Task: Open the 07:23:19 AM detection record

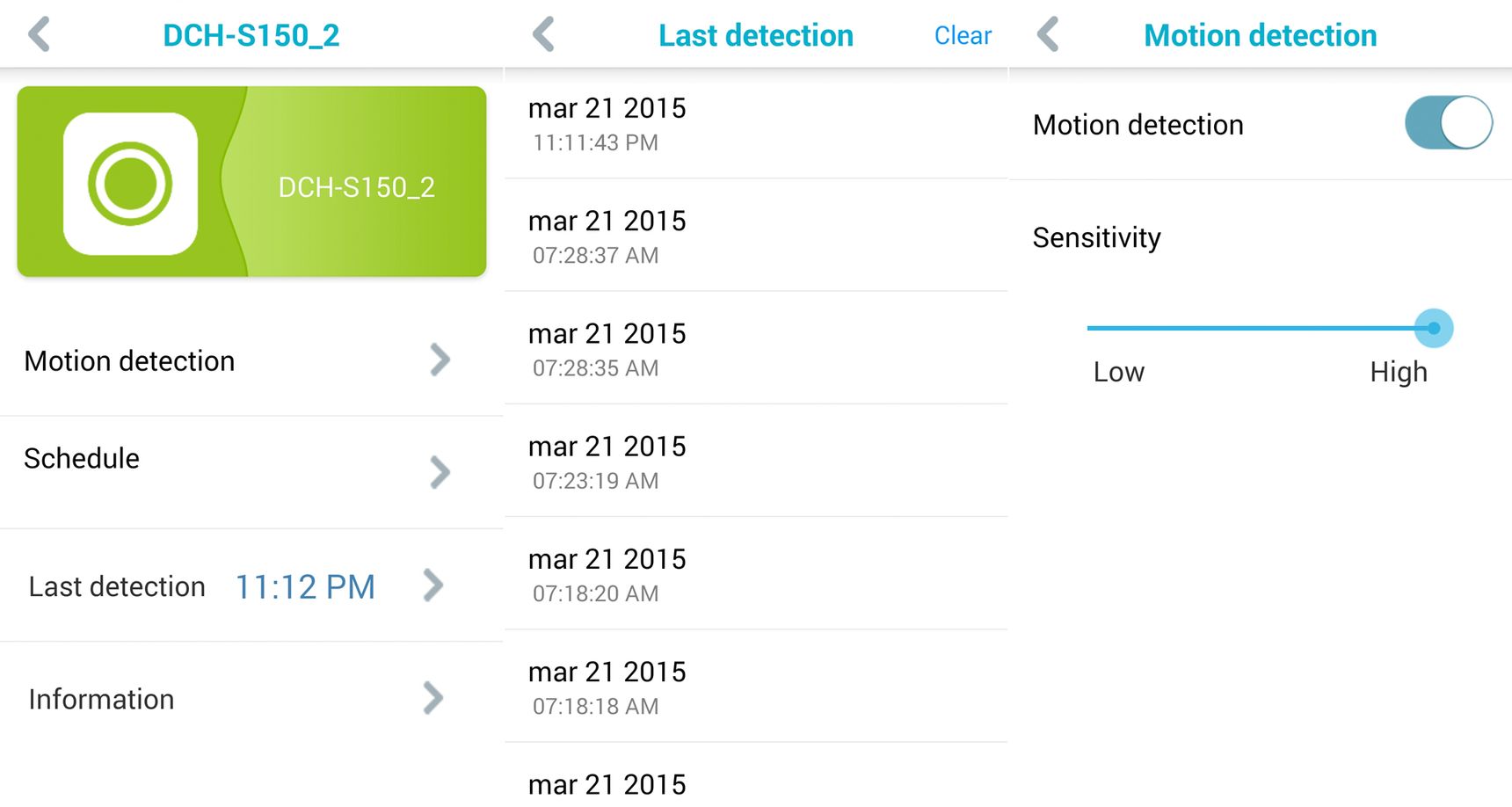Action: [x=756, y=462]
